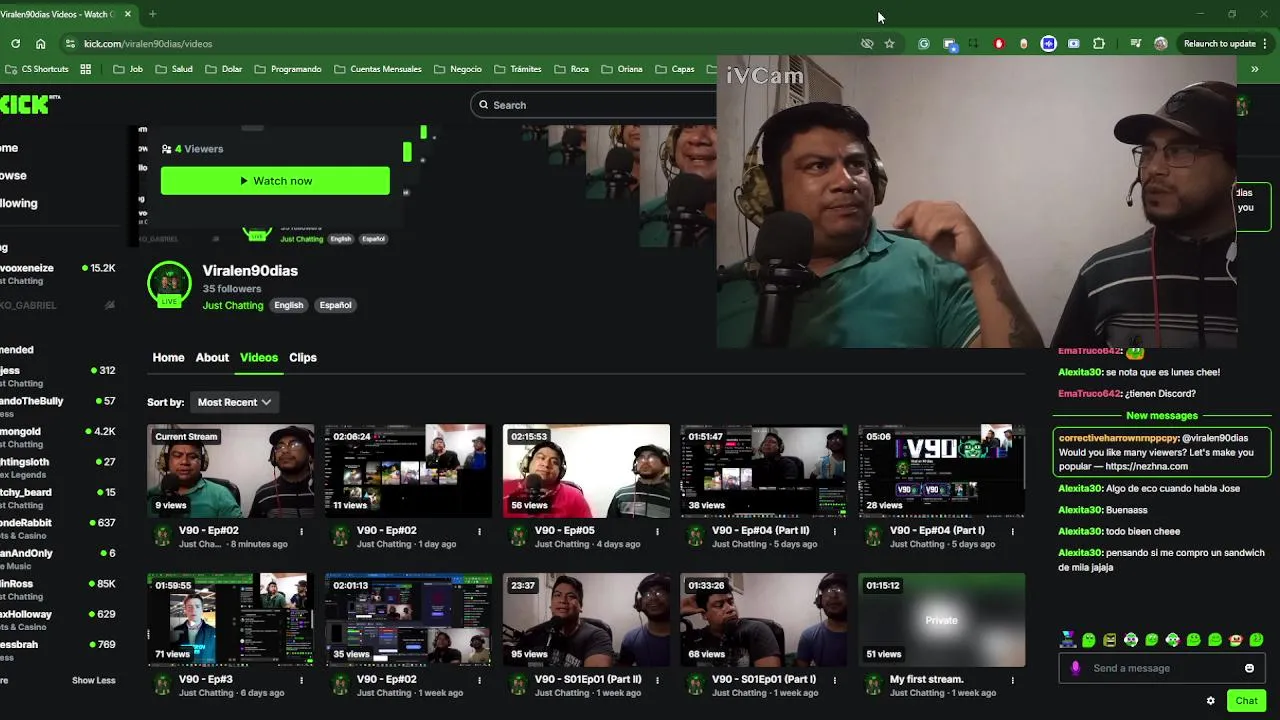Open options for V90 - Ep#04 (Part II)
Screen dimensions: 1280x720
click(835, 531)
